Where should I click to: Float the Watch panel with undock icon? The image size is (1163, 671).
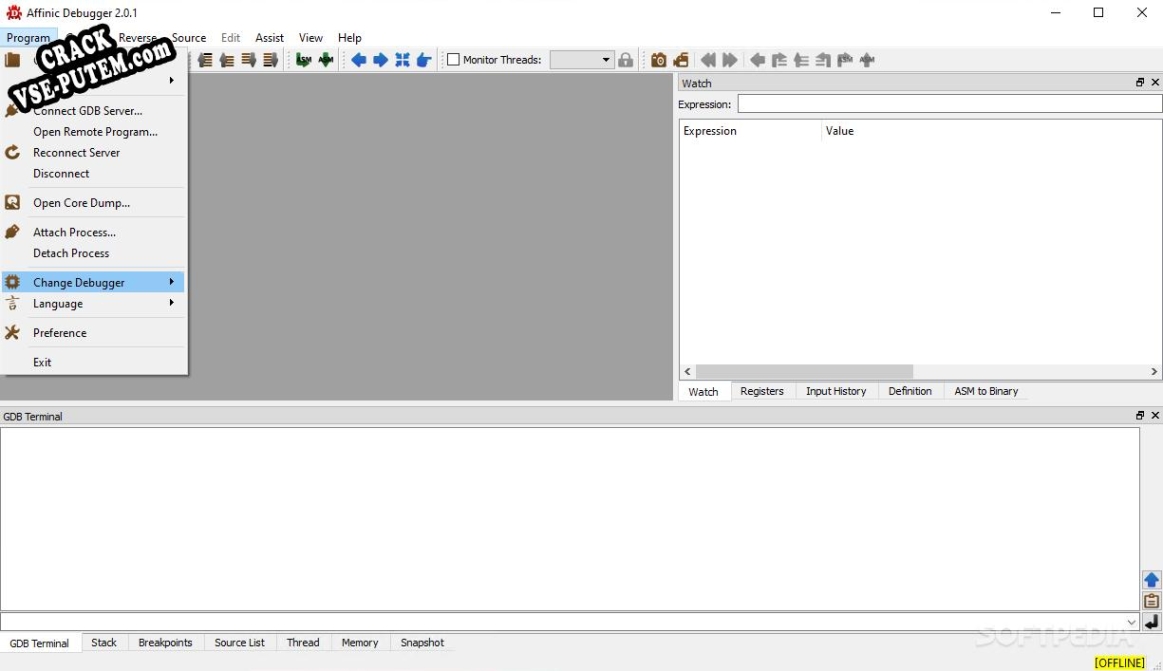pos(1140,82)
